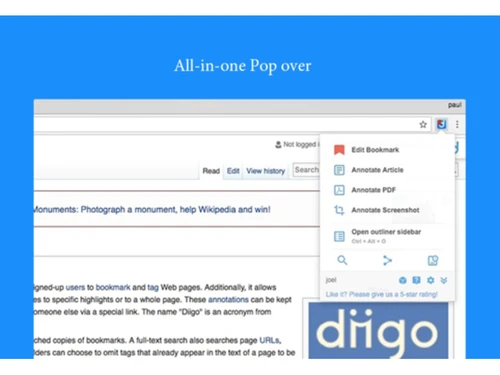Click the outliner sidebar icon
Viewport: 500px width, 375px height.
coord(339,236)
